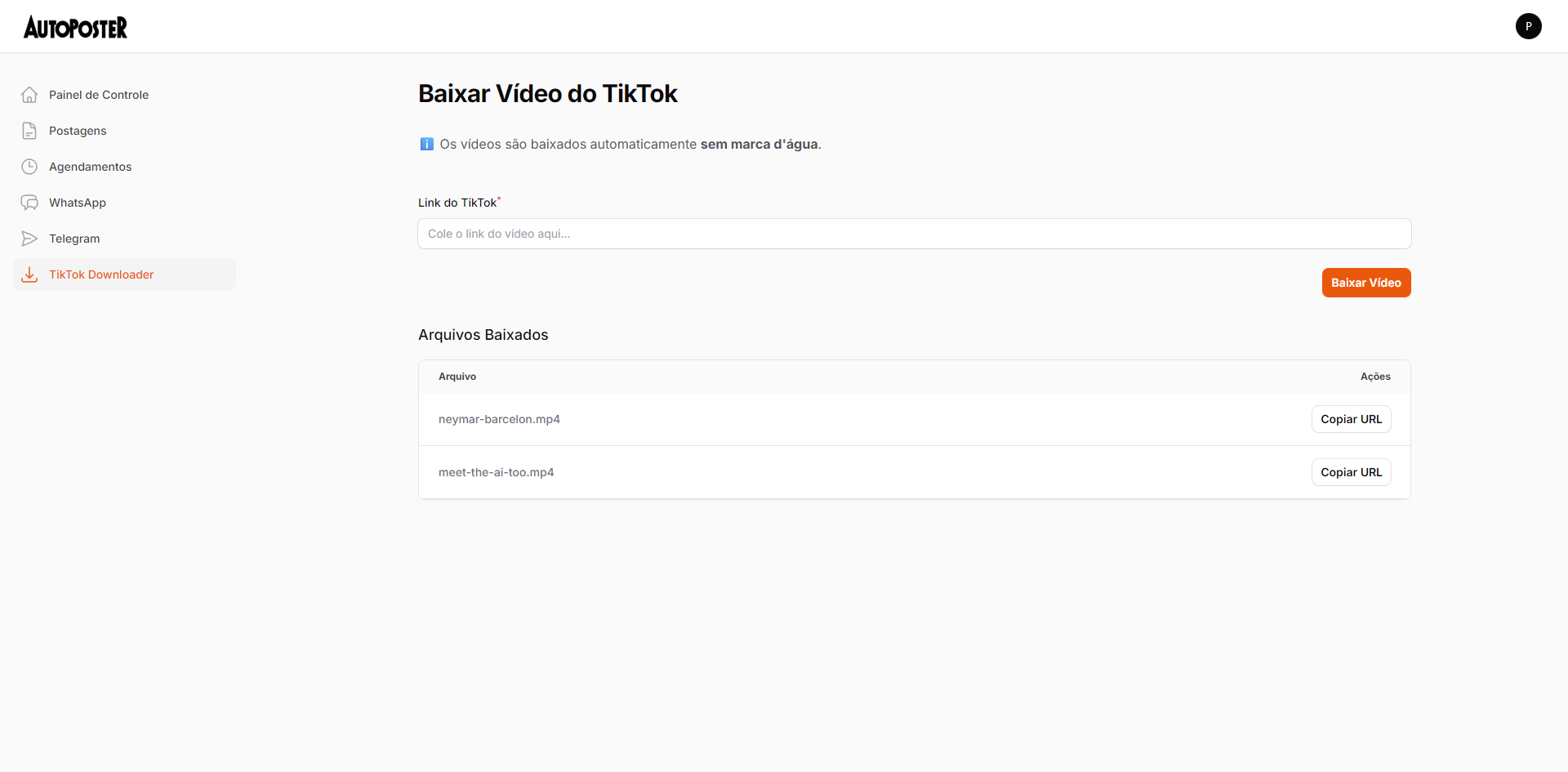Open the Agendamentos page
The height and width of the screenshot is (772, 1568).
[x=90, y=166]
